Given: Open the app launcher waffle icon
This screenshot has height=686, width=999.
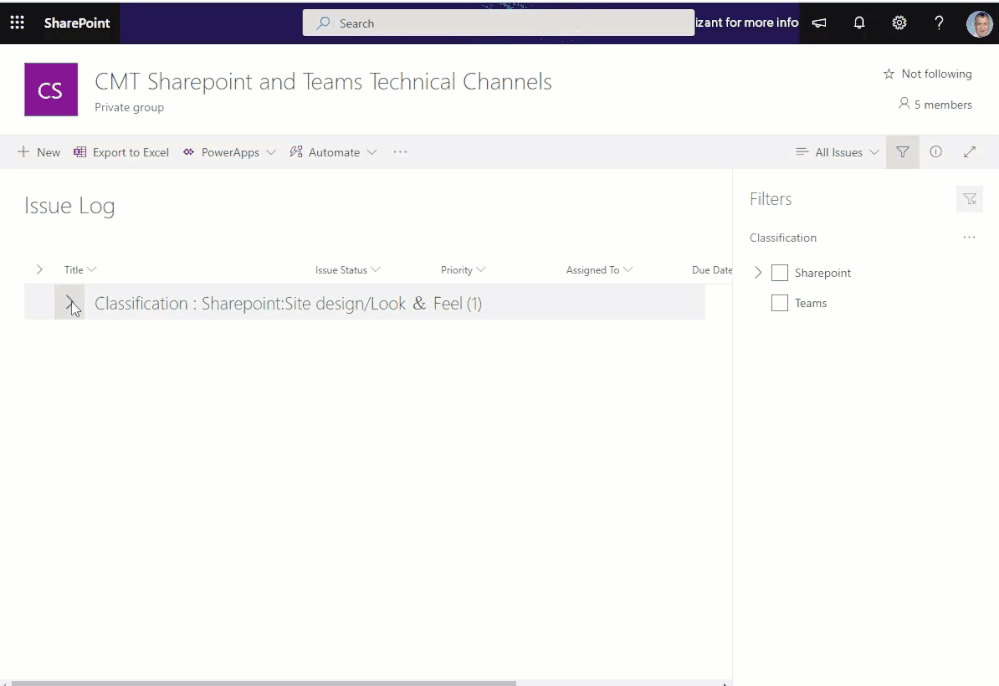Looking at the screenshot, I should (x=17, y=23).
